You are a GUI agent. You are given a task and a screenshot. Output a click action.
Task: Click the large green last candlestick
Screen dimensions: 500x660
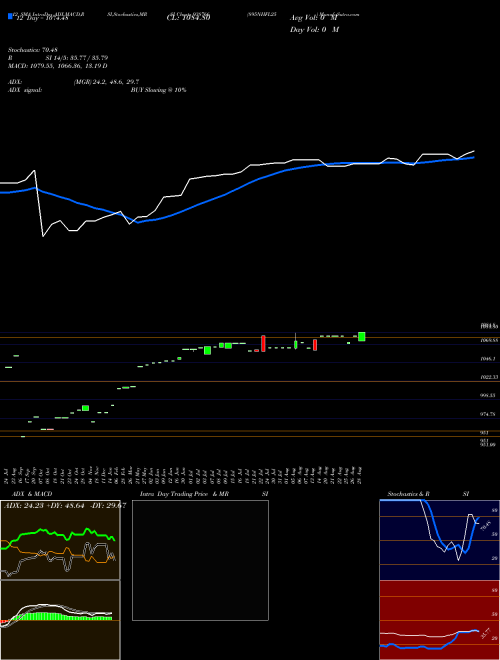(x=362, y=337)
